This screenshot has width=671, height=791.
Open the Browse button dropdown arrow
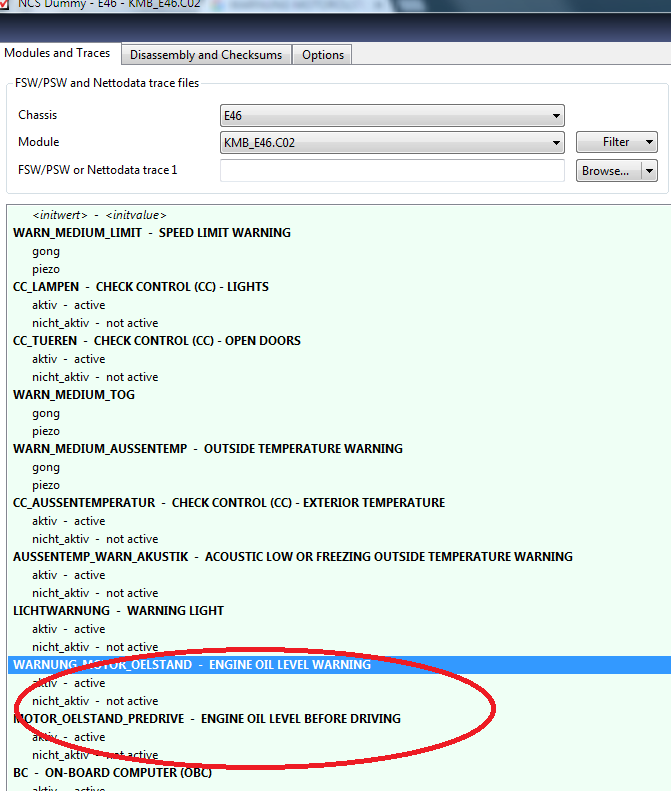tap(650, 171)
